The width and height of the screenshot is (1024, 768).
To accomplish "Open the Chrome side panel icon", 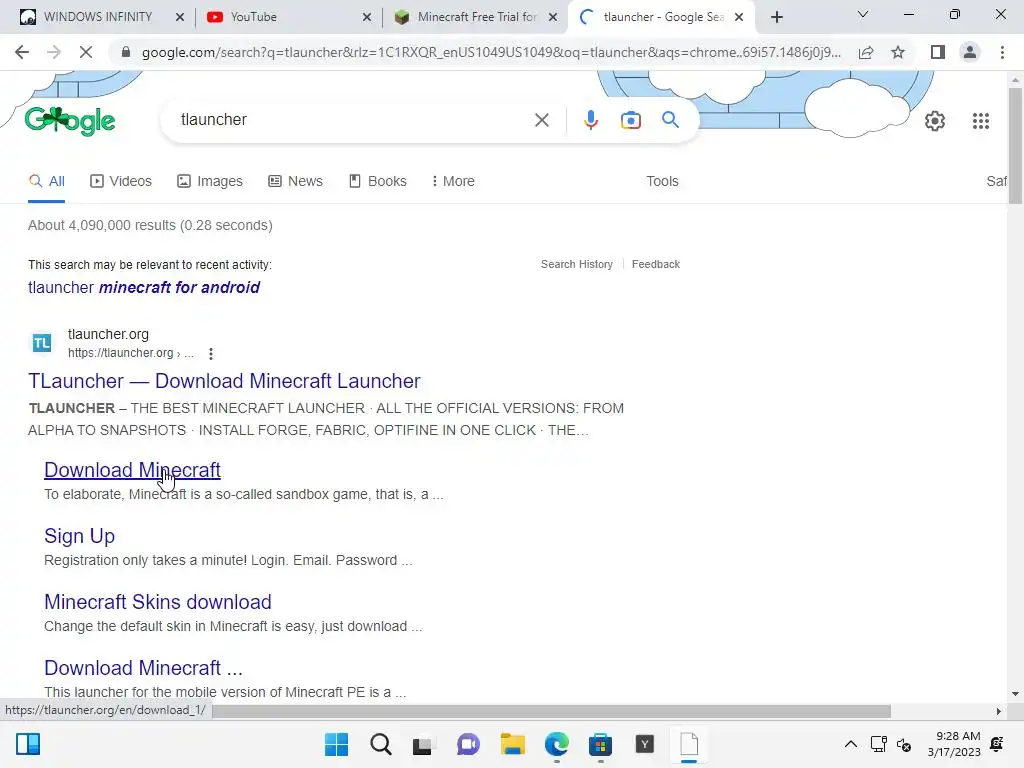I will tap(938, 52).
